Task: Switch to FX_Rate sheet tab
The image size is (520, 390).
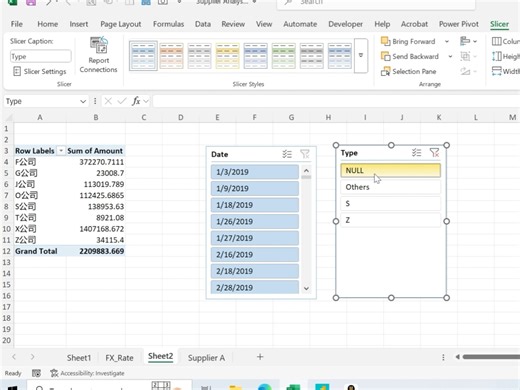Action: (x=119, y=358)
